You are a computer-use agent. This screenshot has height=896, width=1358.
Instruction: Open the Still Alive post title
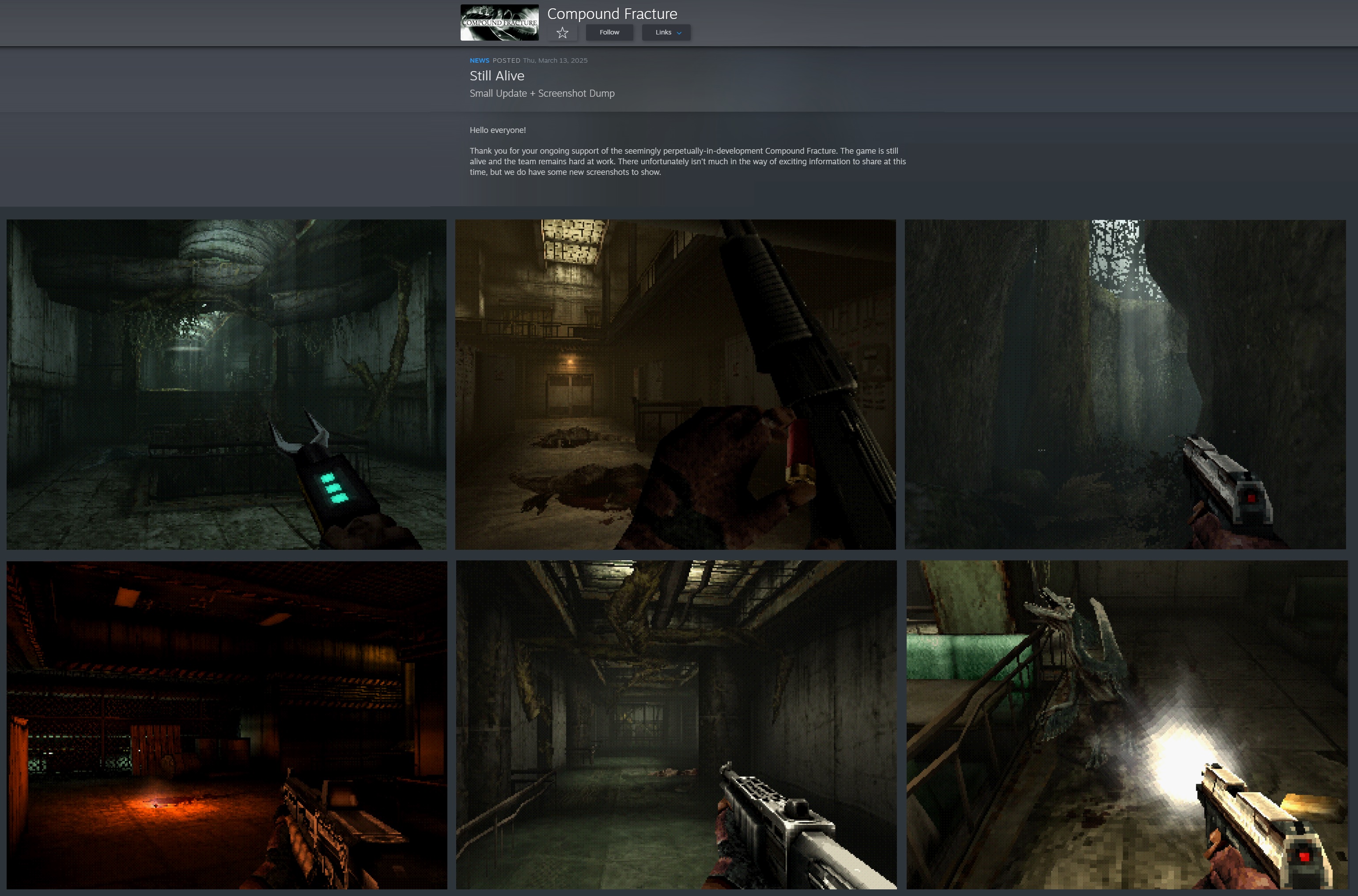pos(496,76)
